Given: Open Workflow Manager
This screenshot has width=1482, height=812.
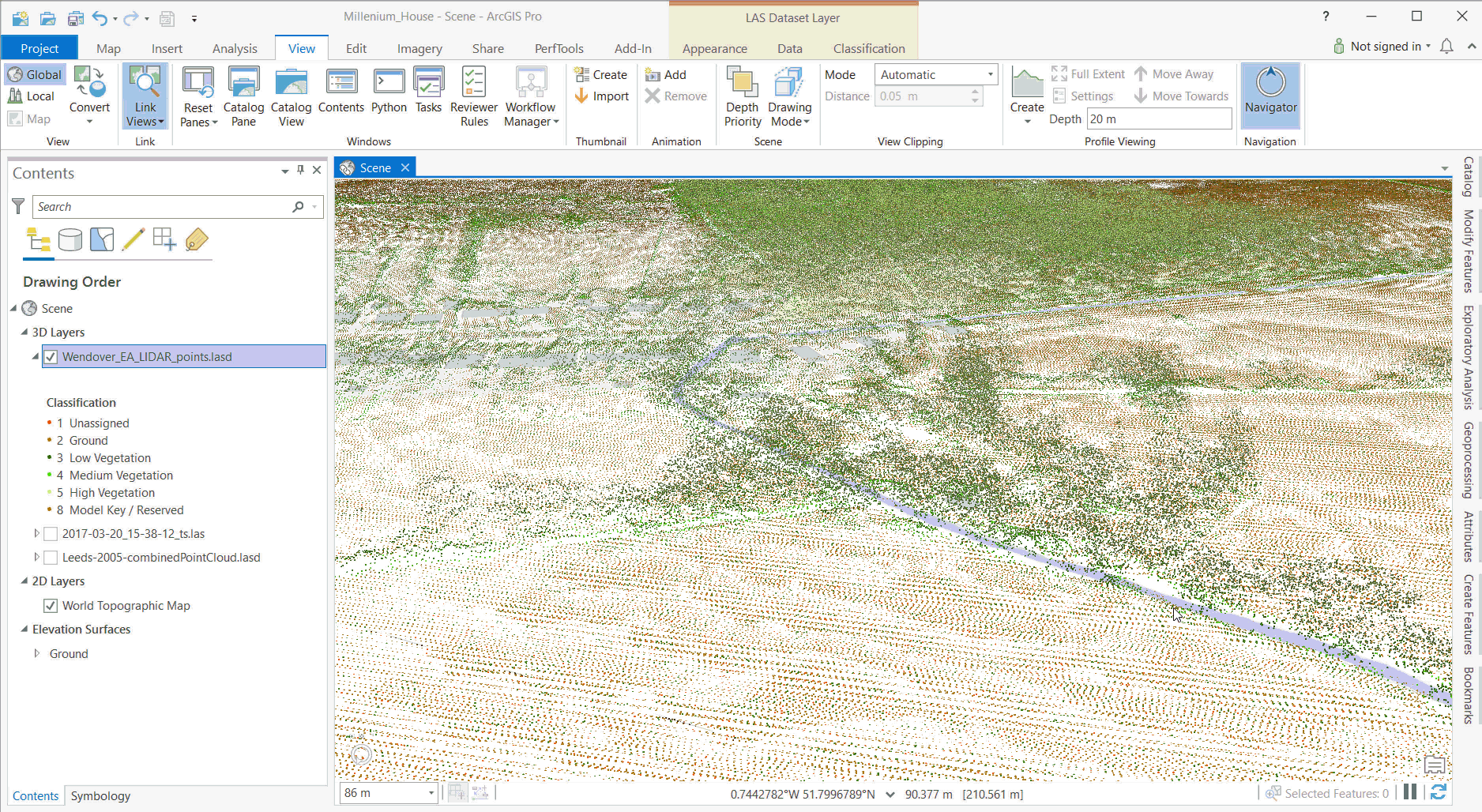Looking at the screenshot, I should tap(530, 95).
